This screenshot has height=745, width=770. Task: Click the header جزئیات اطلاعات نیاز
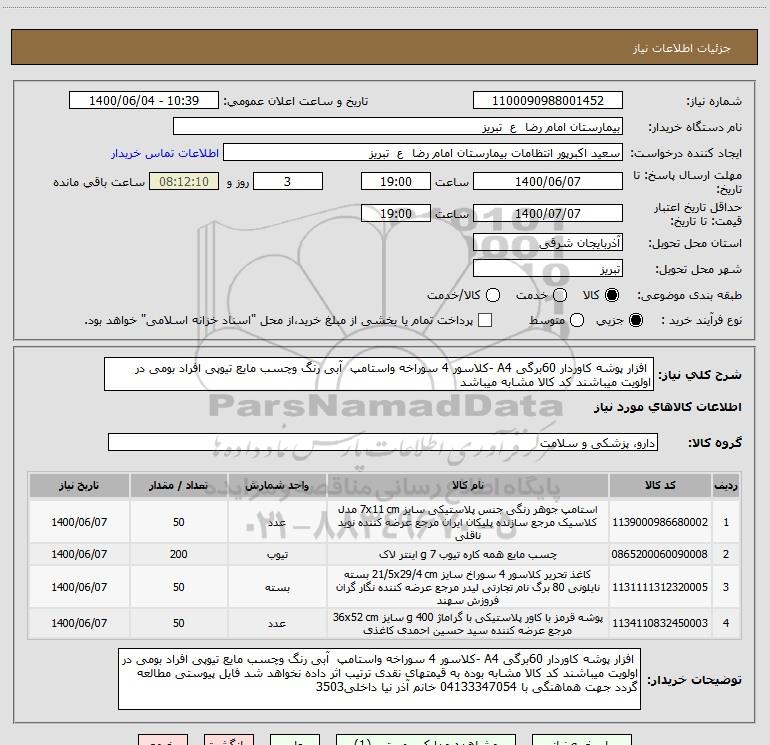point(682,48)
